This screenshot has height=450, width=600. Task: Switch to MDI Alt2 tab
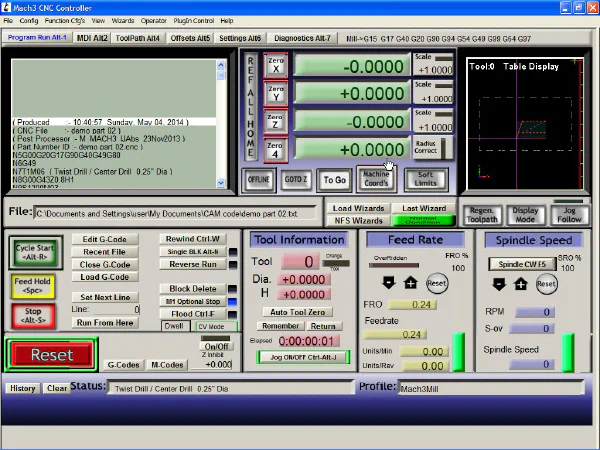92,38
